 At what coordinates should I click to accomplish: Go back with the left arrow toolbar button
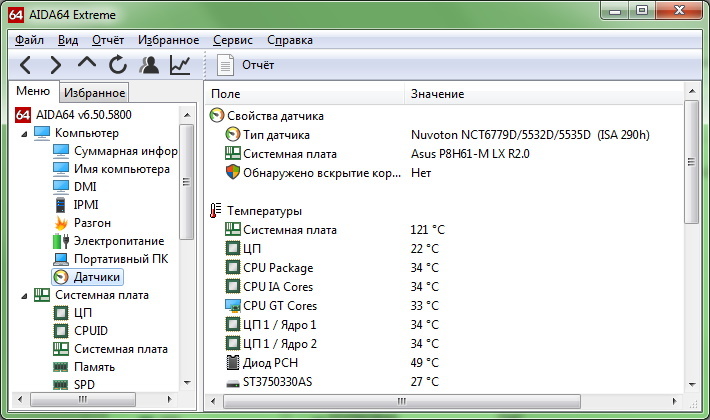[x=26, y=65]
